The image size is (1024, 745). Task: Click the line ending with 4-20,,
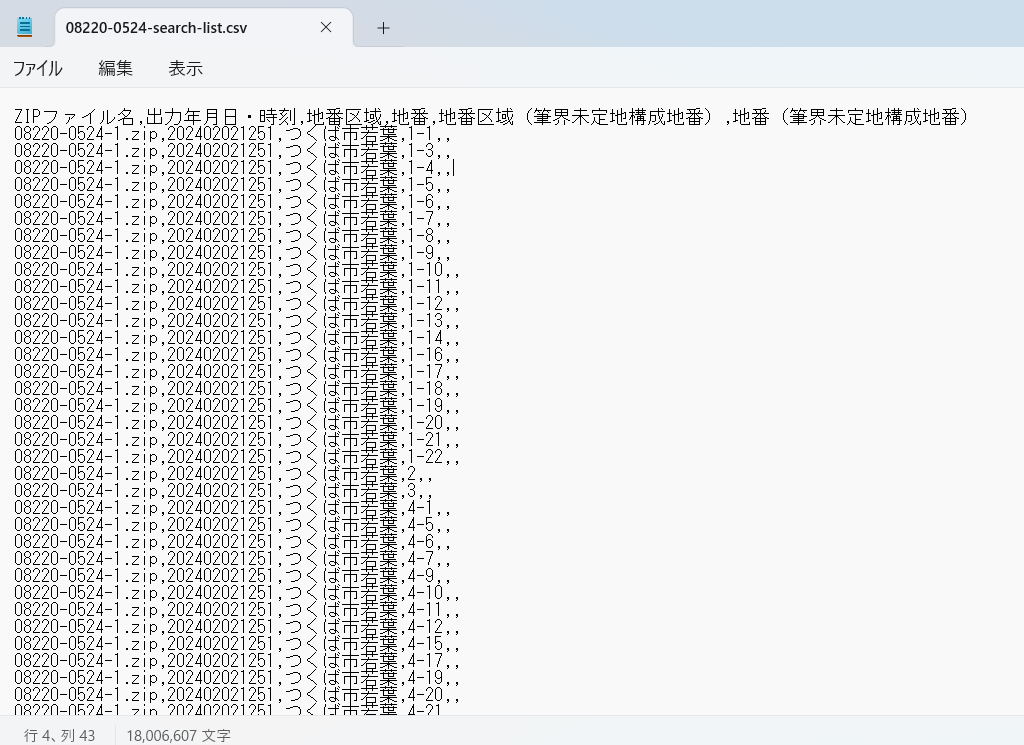[x=237, y=694]
